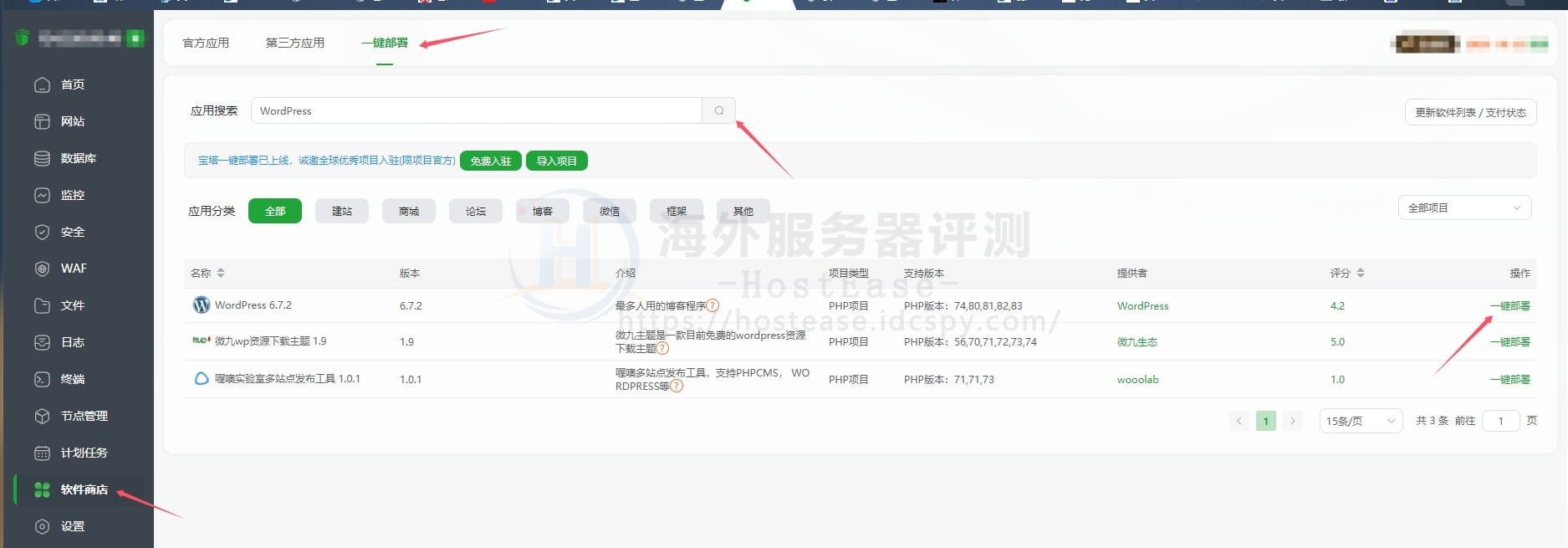
Task: Open the 首页 home icon in sidebar
Action: click(42, 85)
